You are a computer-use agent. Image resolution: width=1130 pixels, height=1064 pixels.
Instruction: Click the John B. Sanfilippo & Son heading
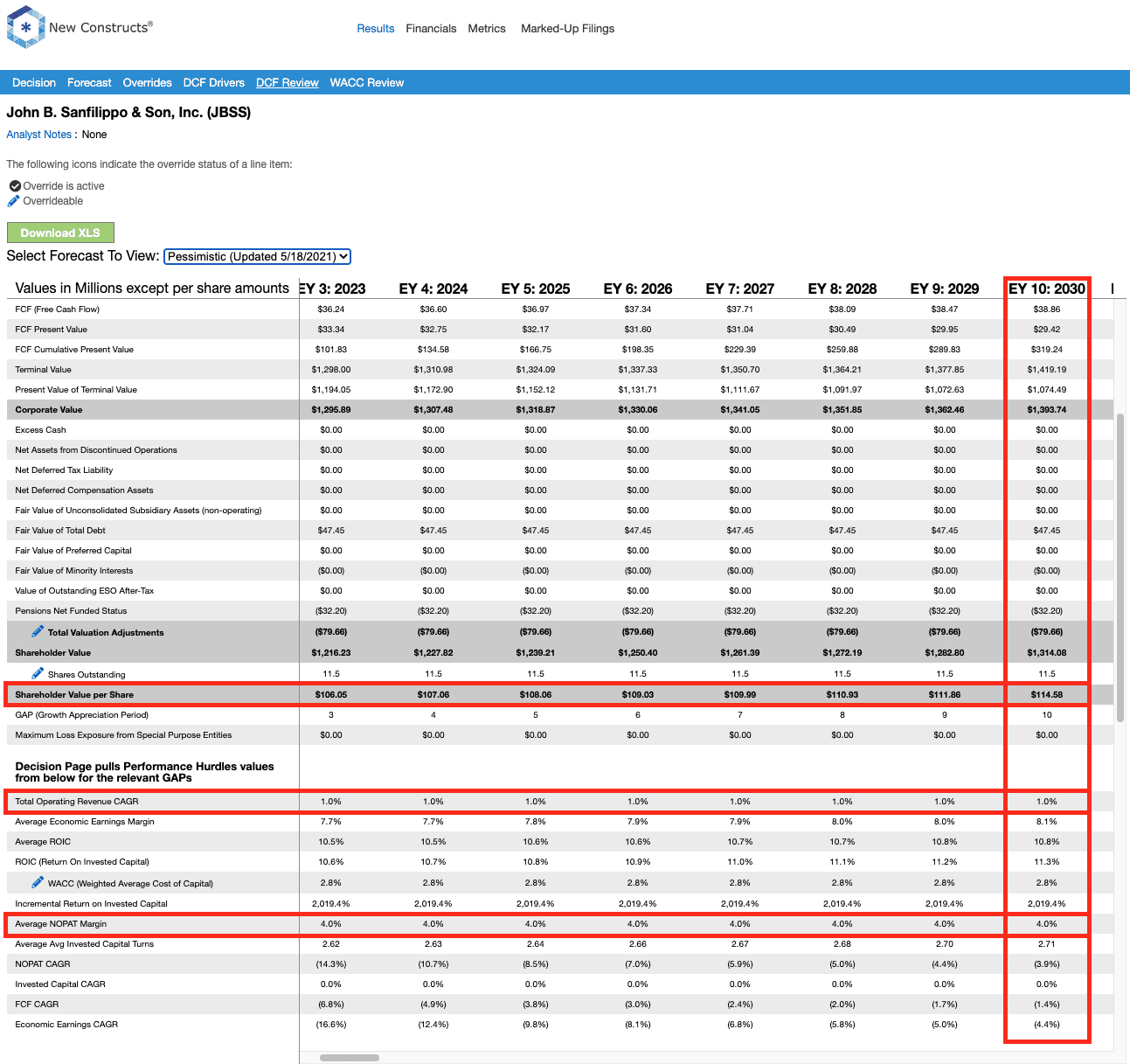pyautogui.click(x=128, y=113)
